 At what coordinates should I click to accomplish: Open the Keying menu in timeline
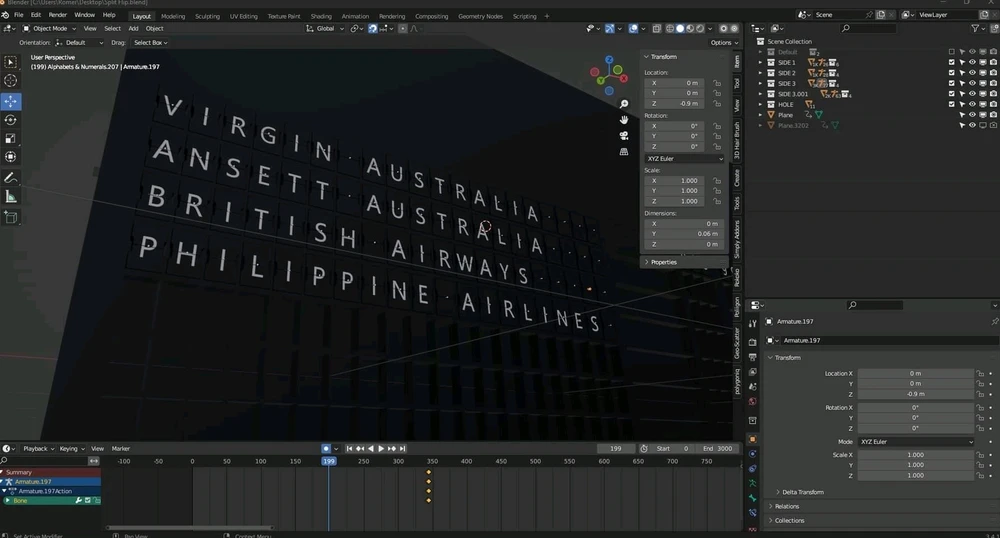pos(71,449)
